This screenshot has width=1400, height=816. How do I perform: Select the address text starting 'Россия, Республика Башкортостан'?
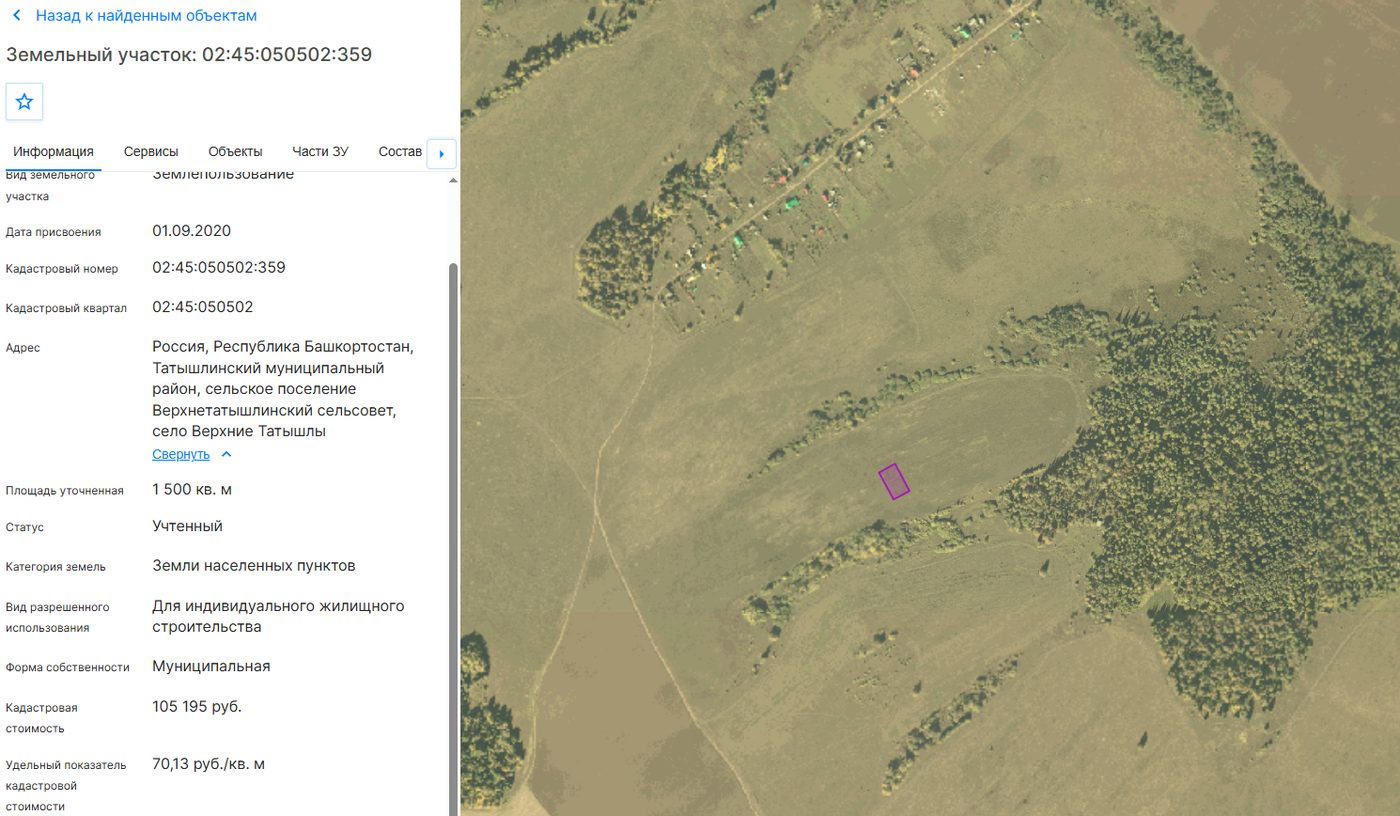coord(283,389)
